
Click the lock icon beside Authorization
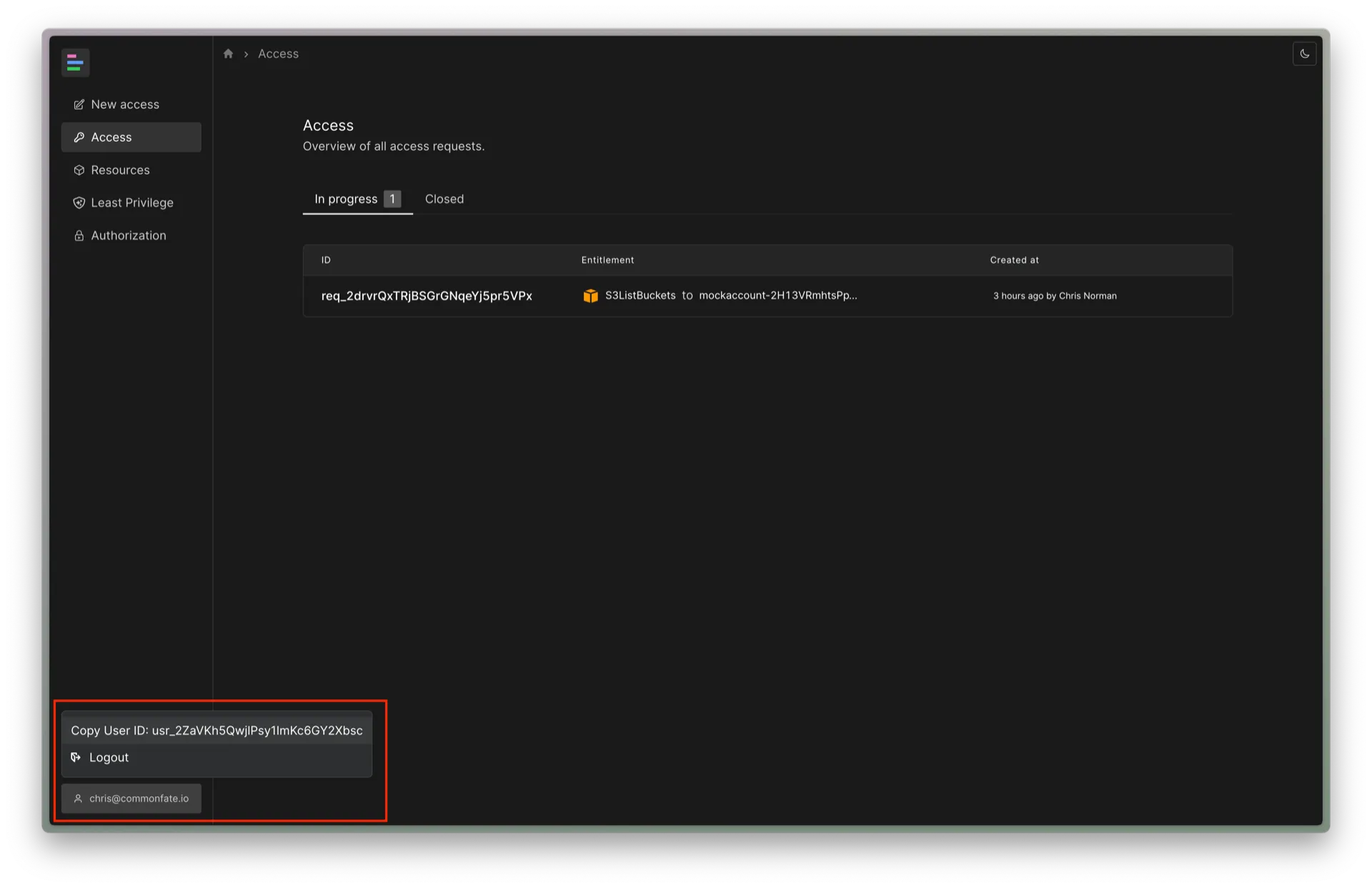pos(79,236)
